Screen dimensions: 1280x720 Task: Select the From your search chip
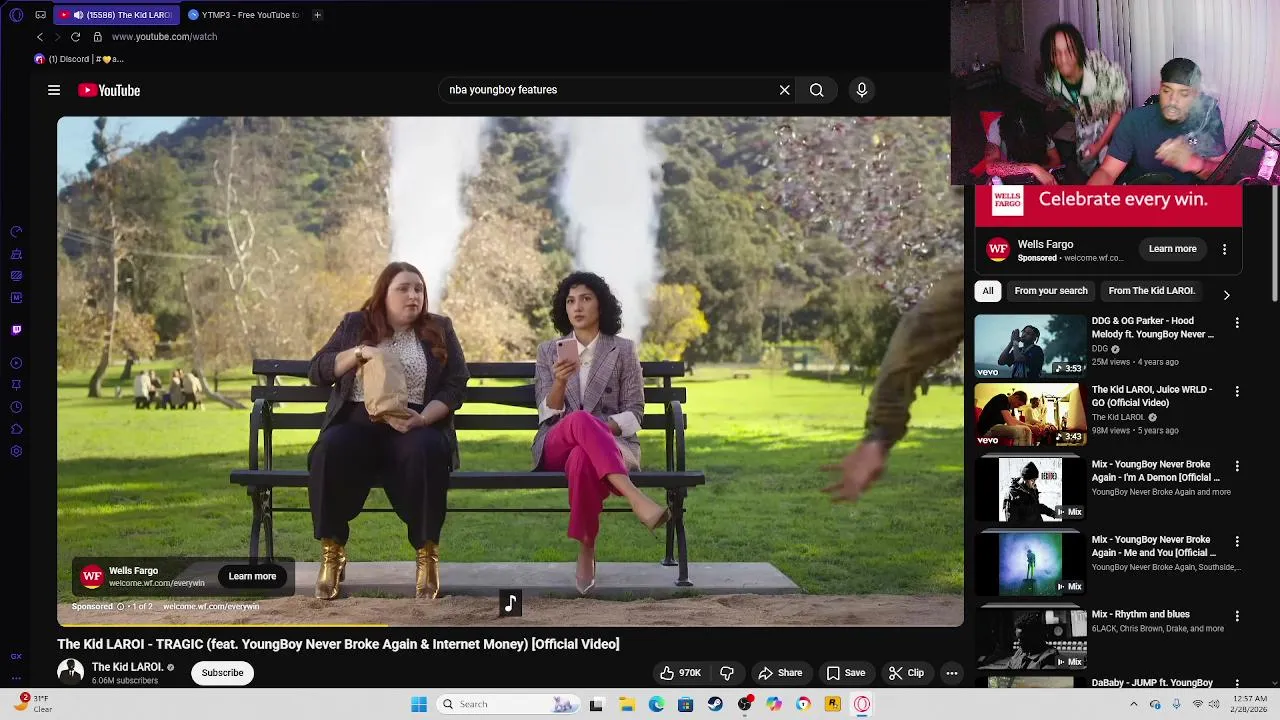pyautogui.click(x=1051, y=291)
